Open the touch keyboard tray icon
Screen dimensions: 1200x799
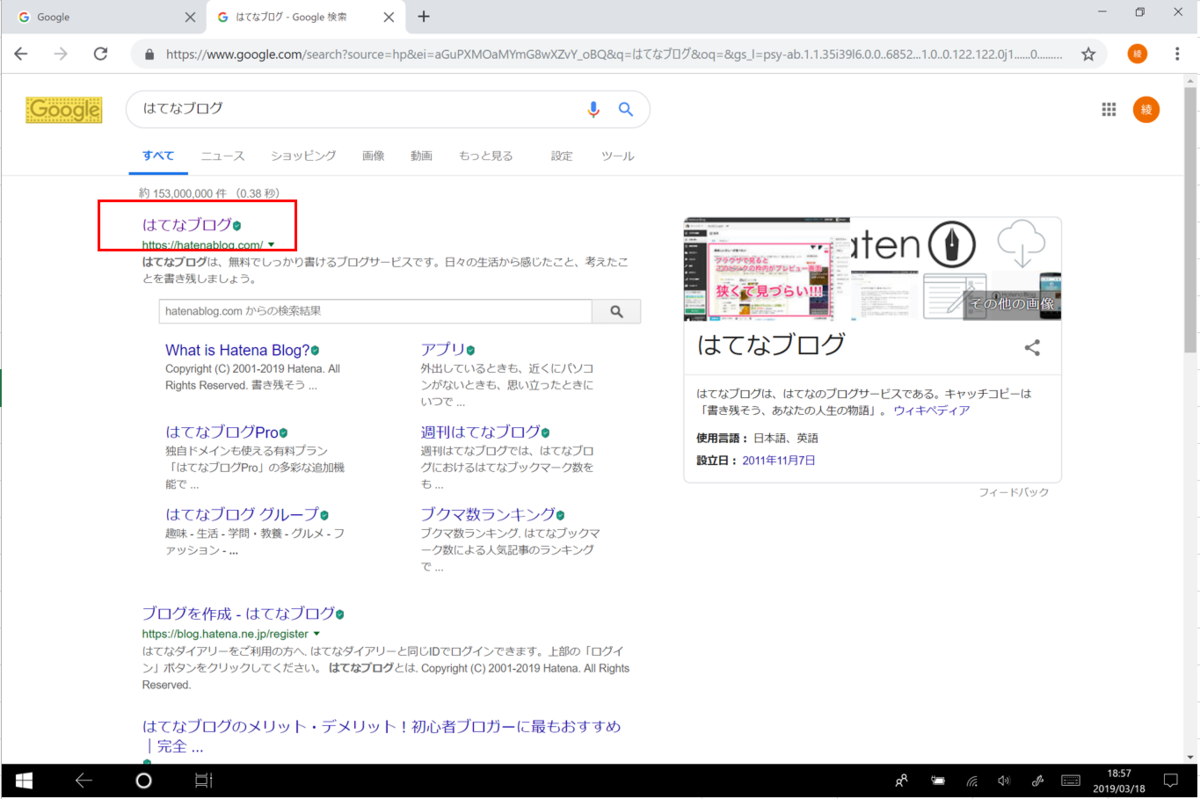1070,781
